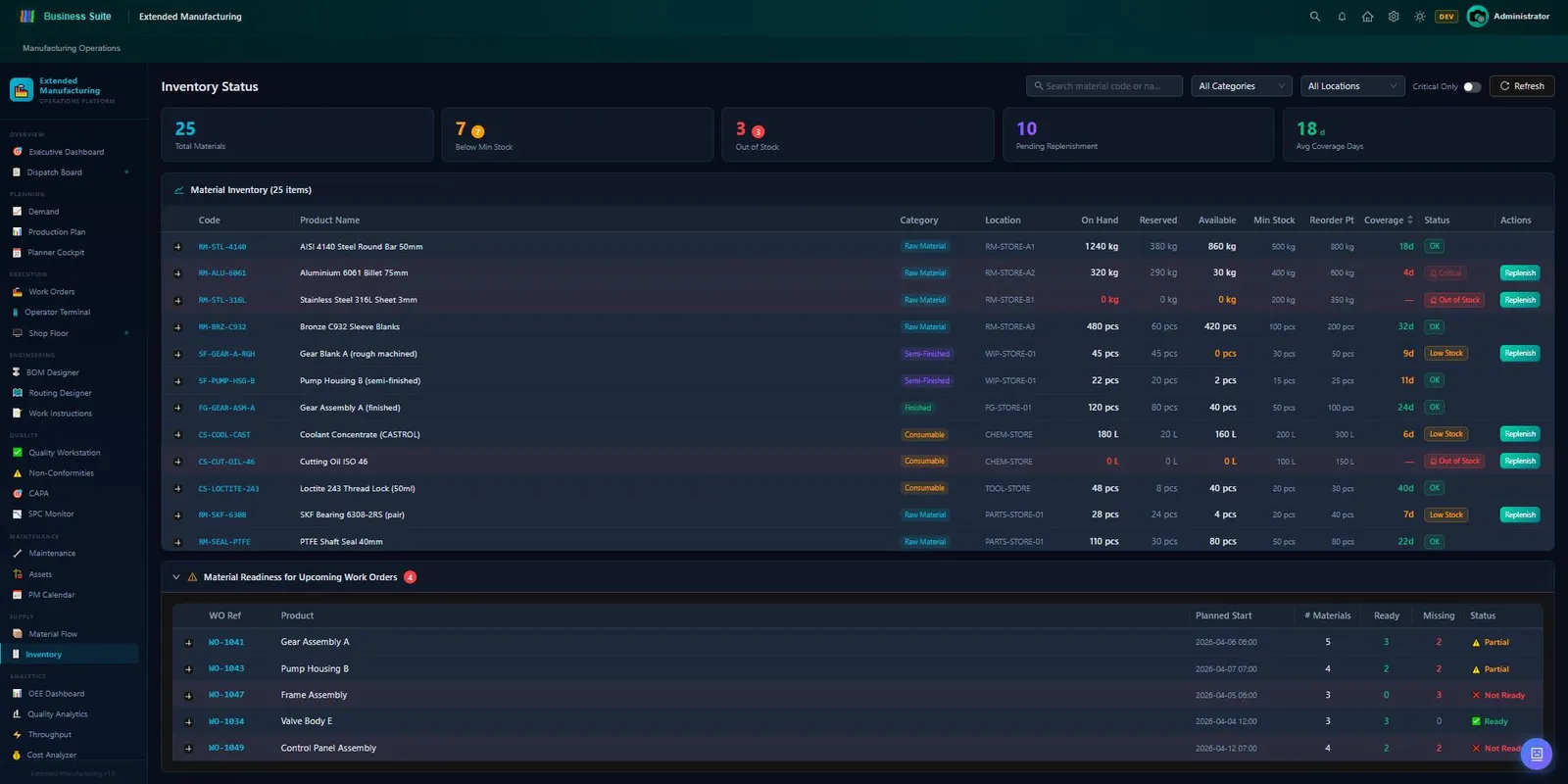This screenshot has height=784, width=1568.
Task: Expand row CS-COOL-CAST details
Action: (x=177, y=435)
